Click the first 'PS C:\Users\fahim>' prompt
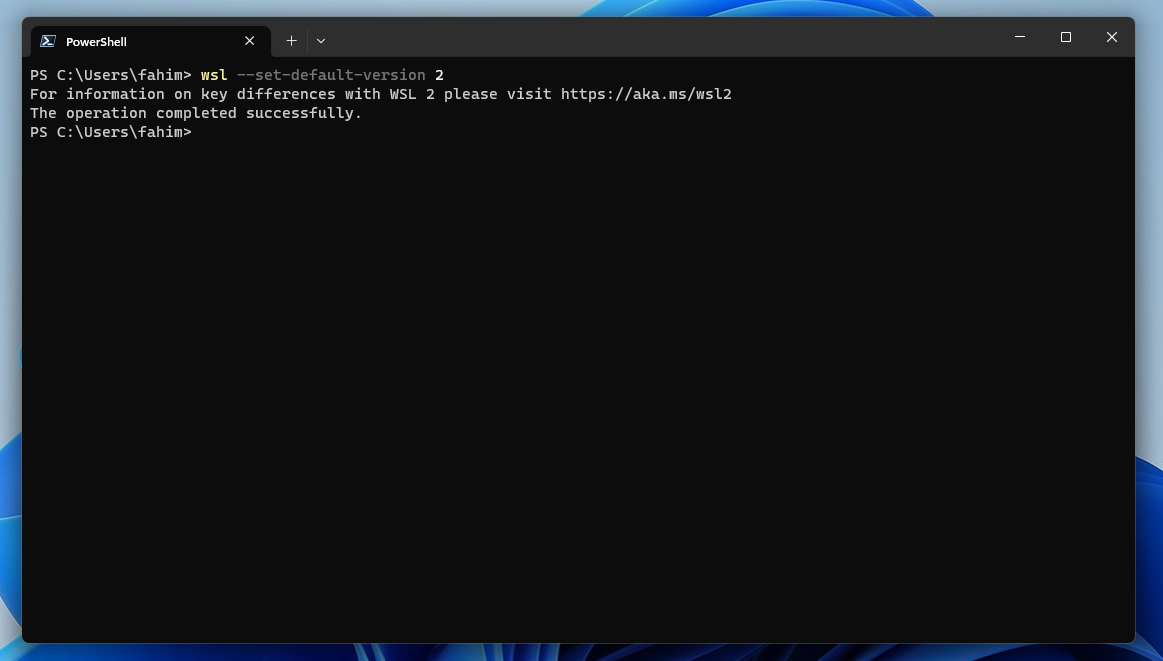1163x661 pixels. [110, 75]
